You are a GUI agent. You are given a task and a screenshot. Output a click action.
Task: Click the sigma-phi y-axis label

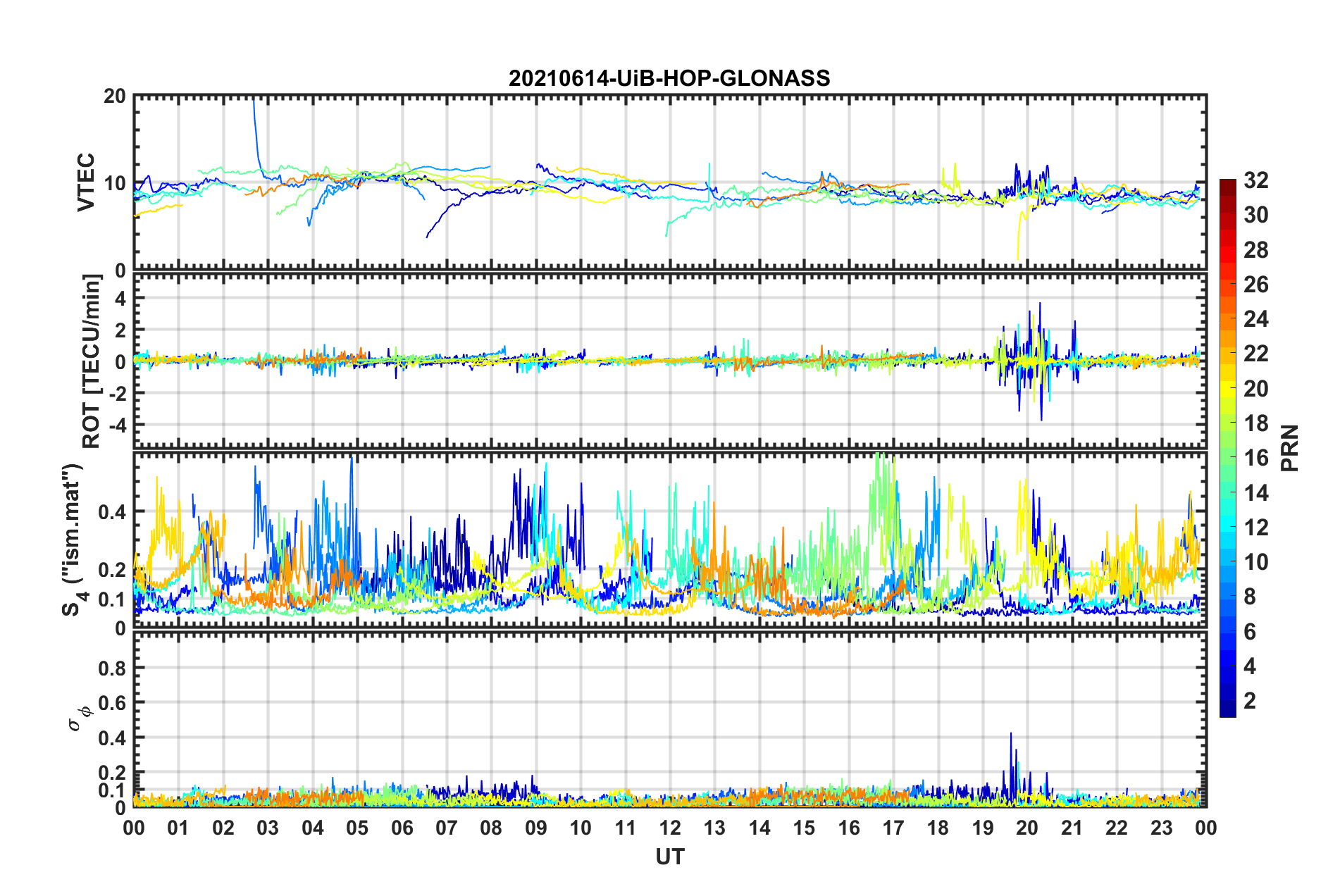tap(80, 719)
